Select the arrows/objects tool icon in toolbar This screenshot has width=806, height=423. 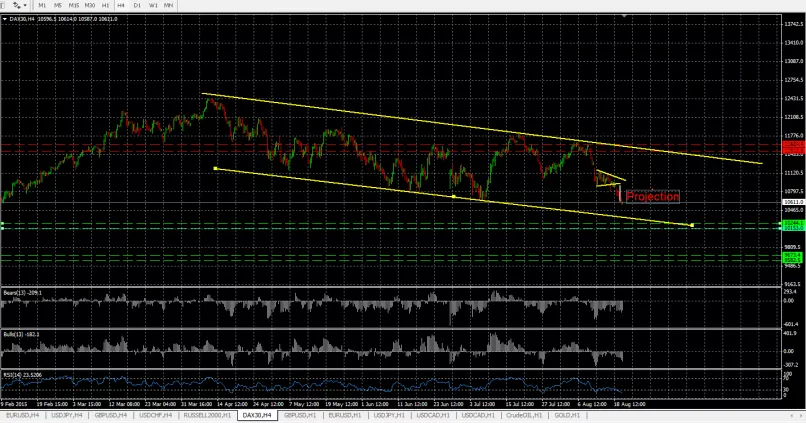coord(17,5)
